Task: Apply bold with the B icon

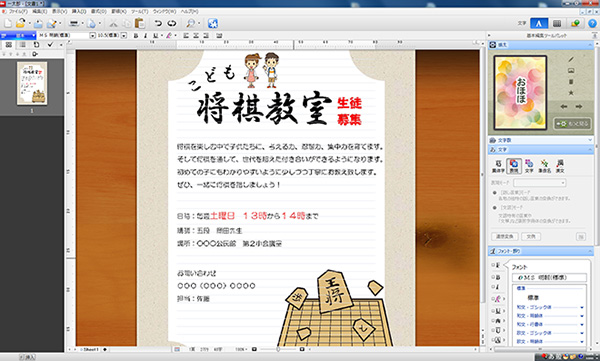Action: point(135,36)
